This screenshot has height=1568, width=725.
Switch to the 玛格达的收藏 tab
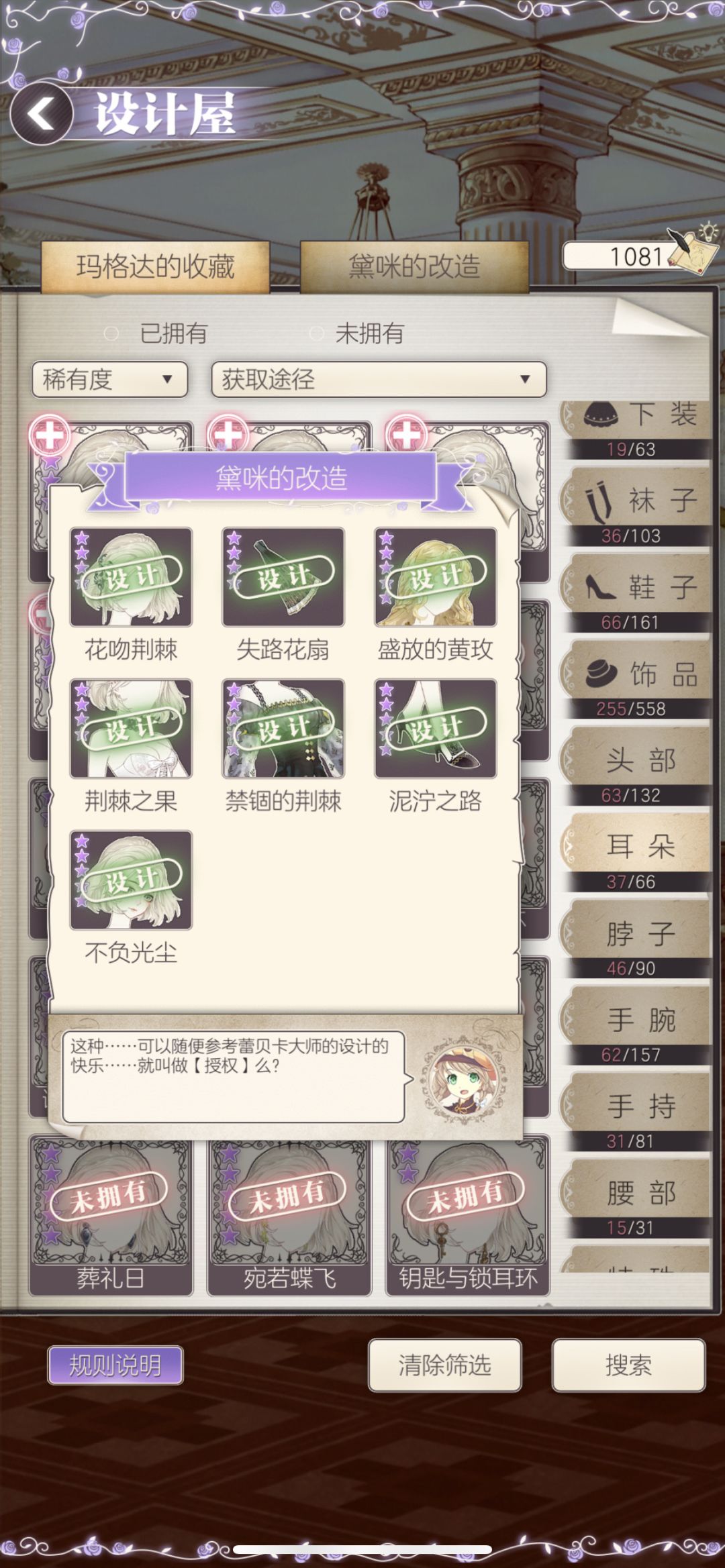(x=155, y=266)
